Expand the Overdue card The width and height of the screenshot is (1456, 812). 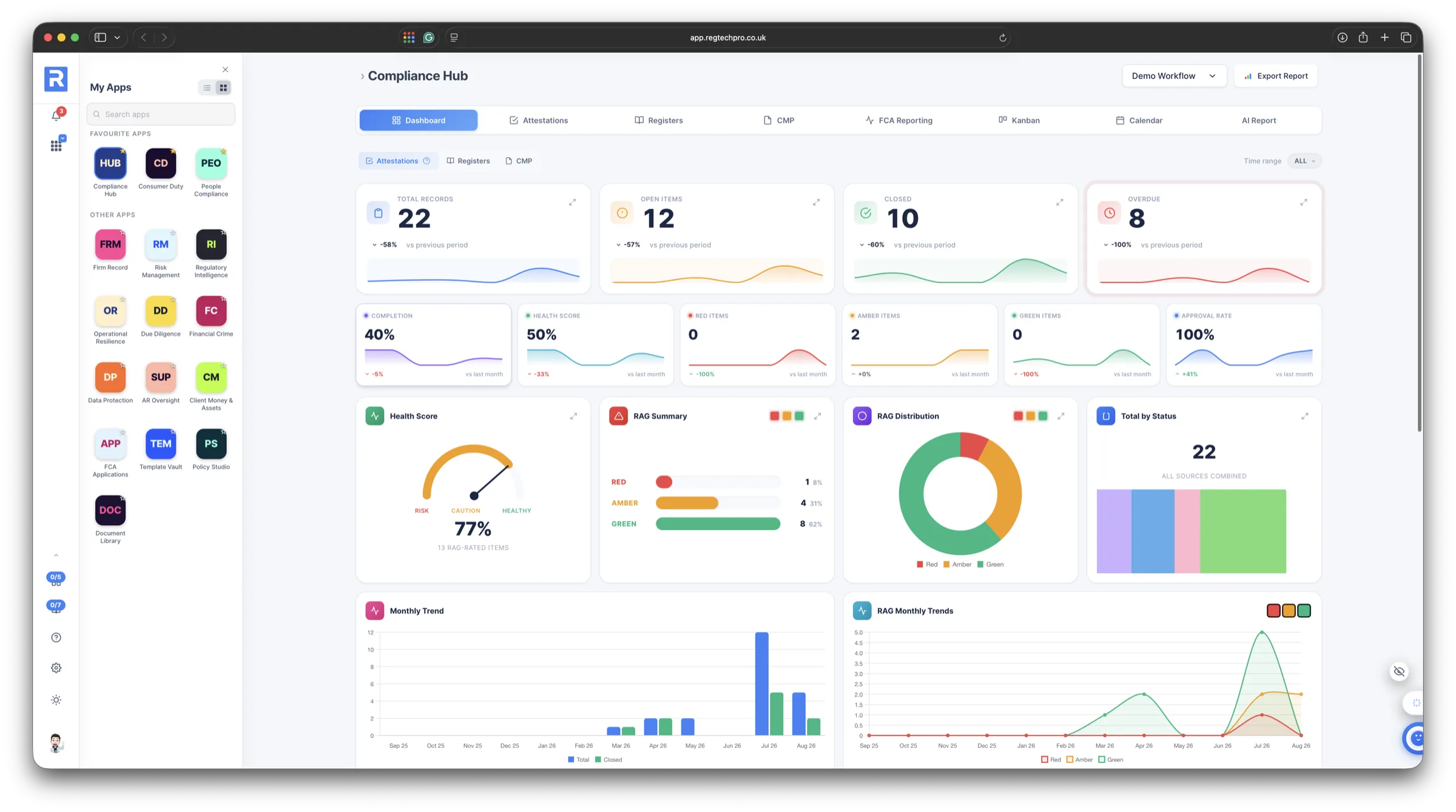tap(1303, 202)
